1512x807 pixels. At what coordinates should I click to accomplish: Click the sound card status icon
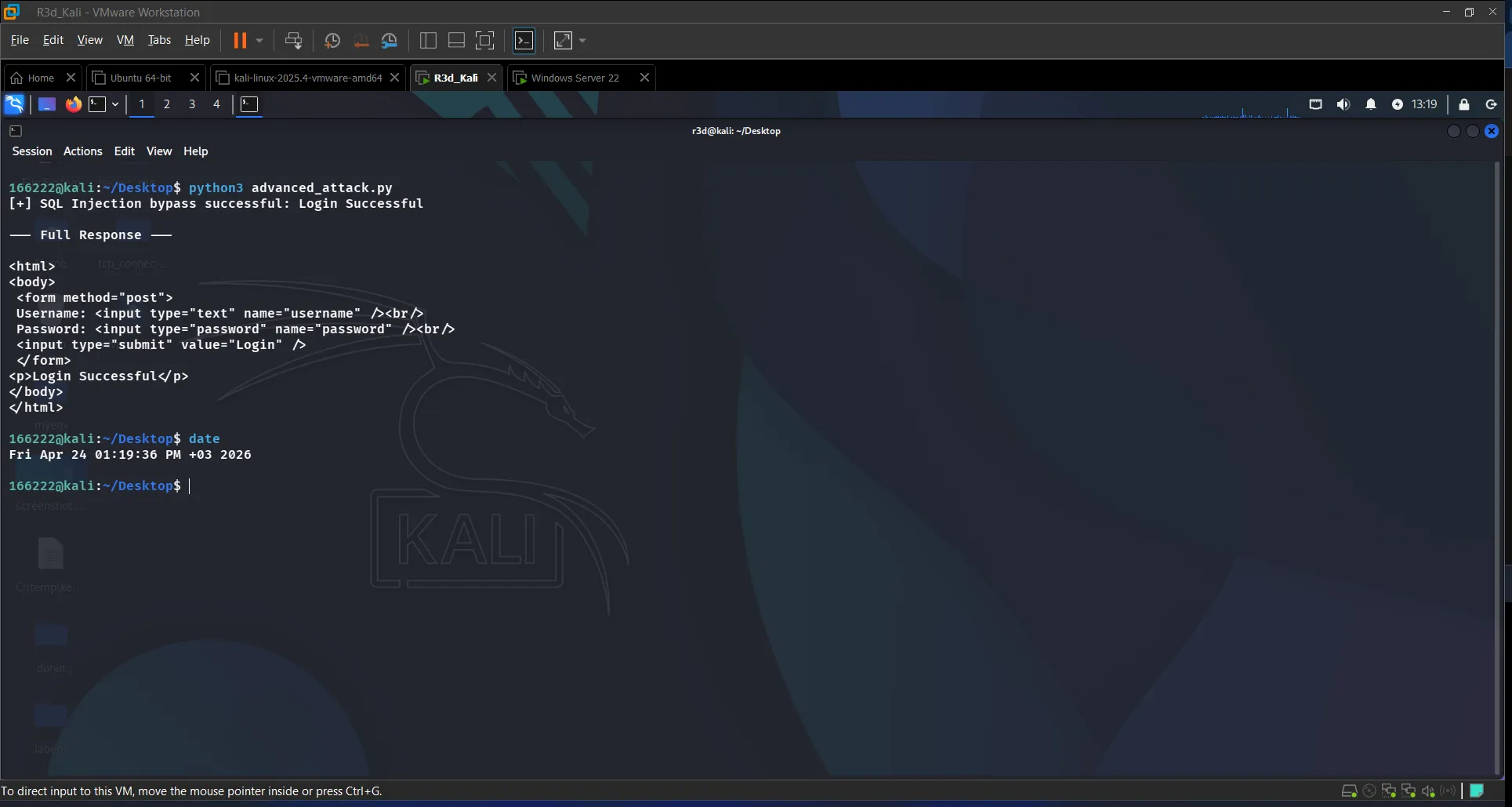pos(1428,791)
